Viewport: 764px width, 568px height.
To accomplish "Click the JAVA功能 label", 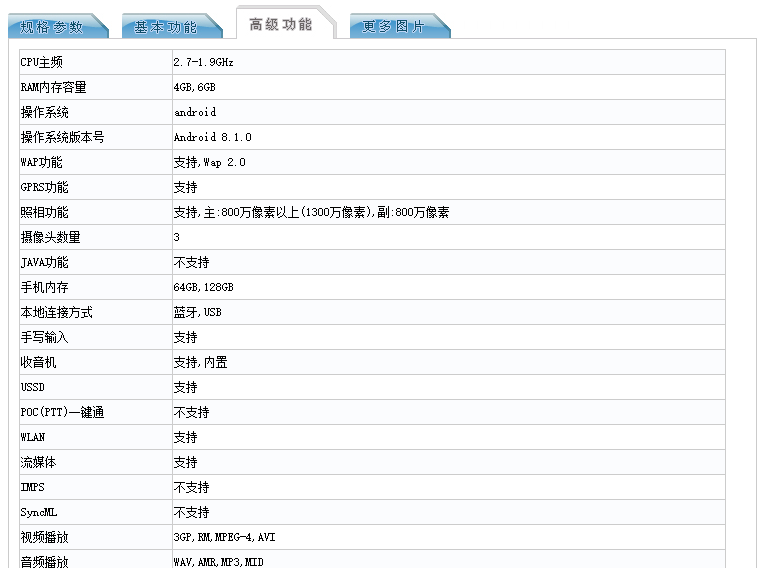I will pyautogui.click(x=44, y=263).
